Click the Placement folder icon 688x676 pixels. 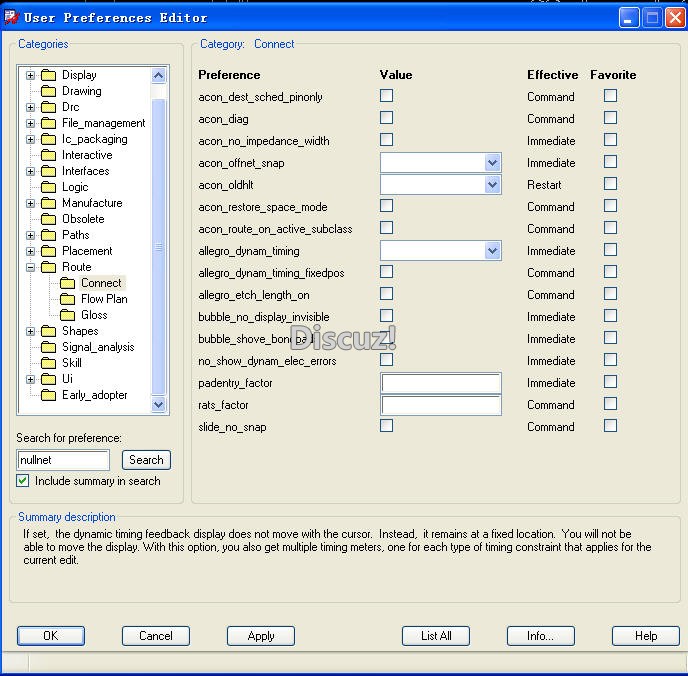click(x=49, y=251)
